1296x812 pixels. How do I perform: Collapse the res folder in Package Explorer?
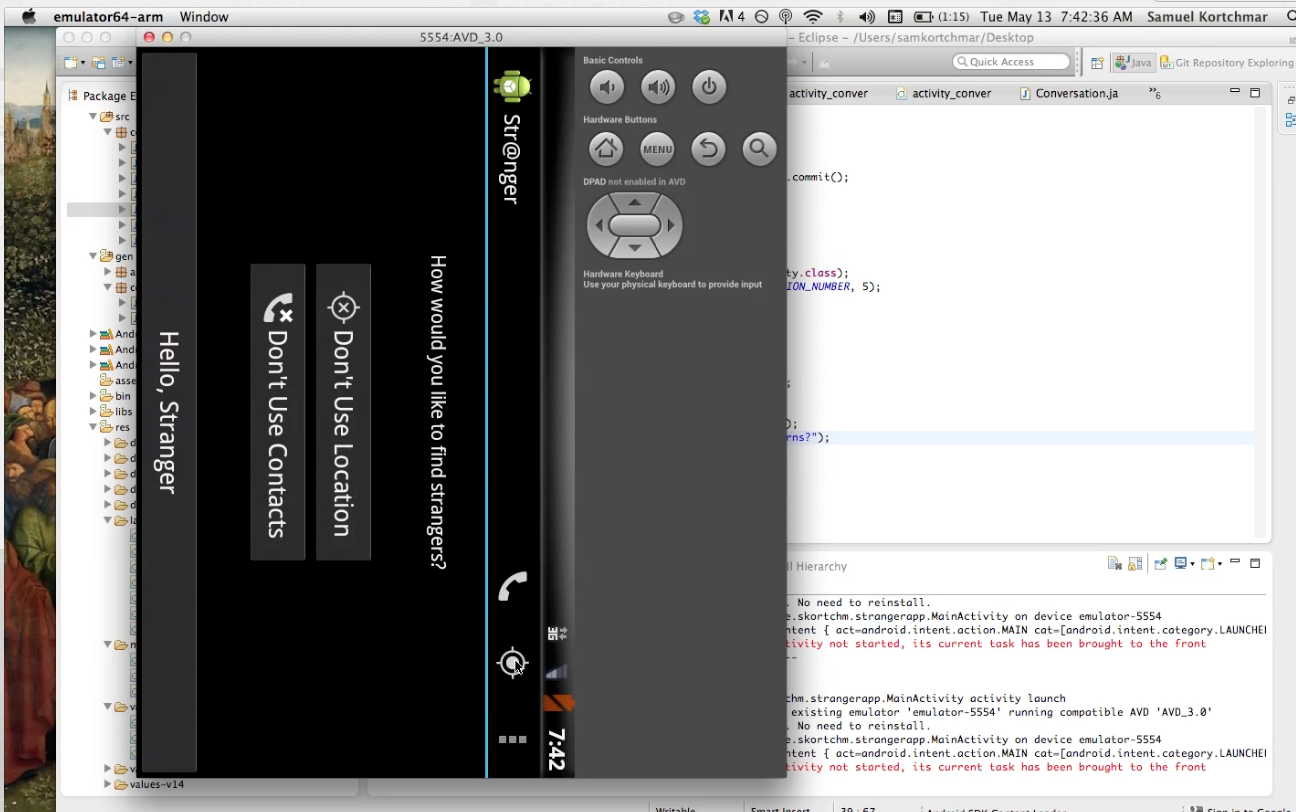pos(93,427)
